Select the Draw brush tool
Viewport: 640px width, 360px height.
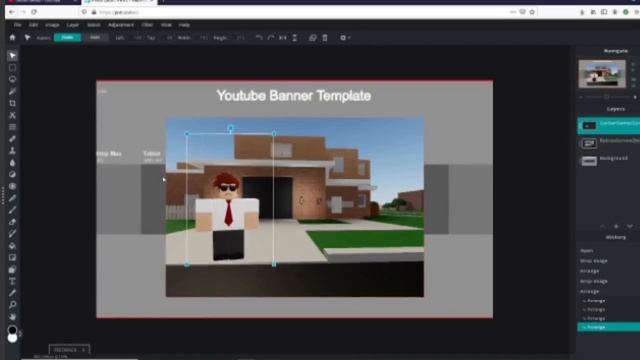pos(12,210)
